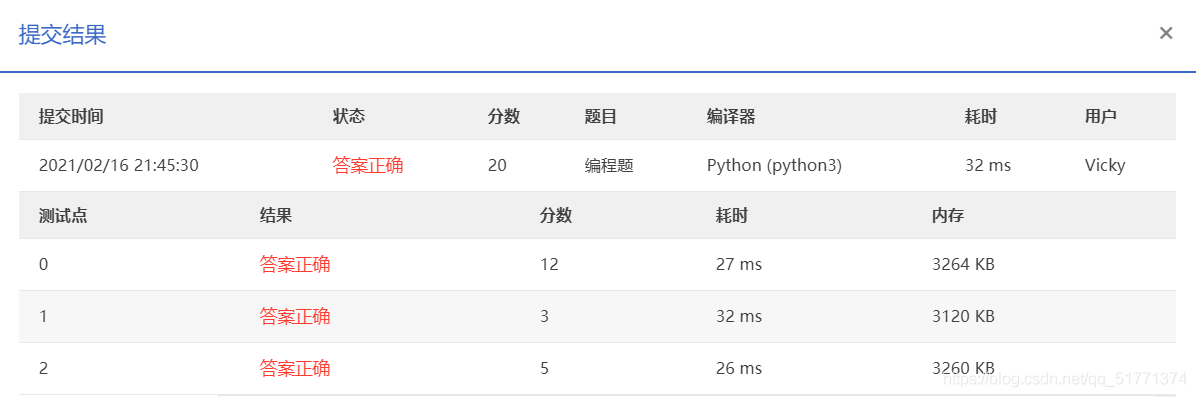Click the 内存 column header

pos(948,215)
